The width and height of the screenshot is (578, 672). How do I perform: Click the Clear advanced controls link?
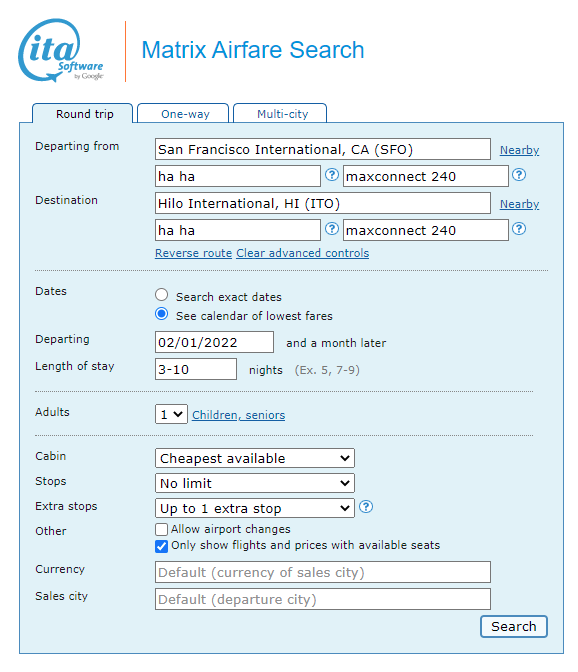point(302,253)
